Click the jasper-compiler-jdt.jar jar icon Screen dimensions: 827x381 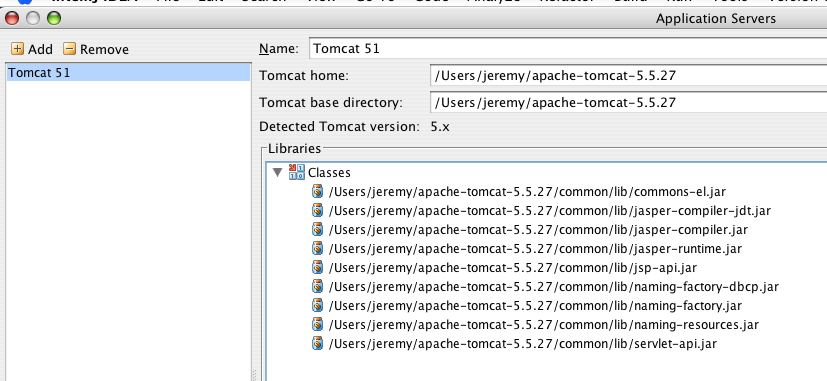point(317,210)
